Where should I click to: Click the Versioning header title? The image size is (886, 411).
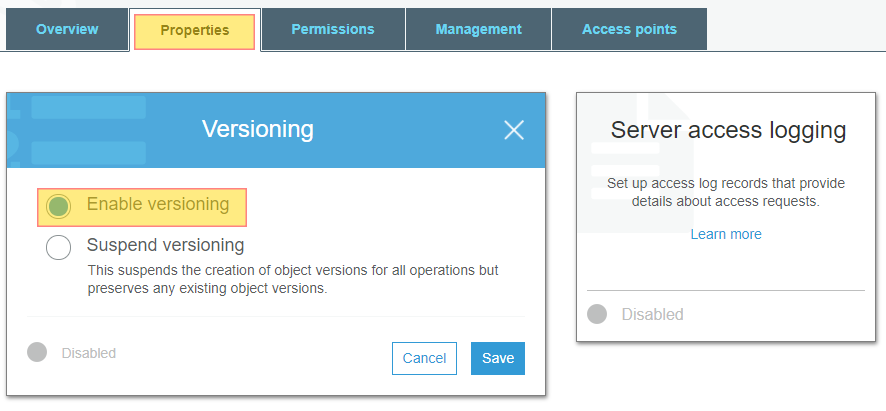[x=258, y=129]
